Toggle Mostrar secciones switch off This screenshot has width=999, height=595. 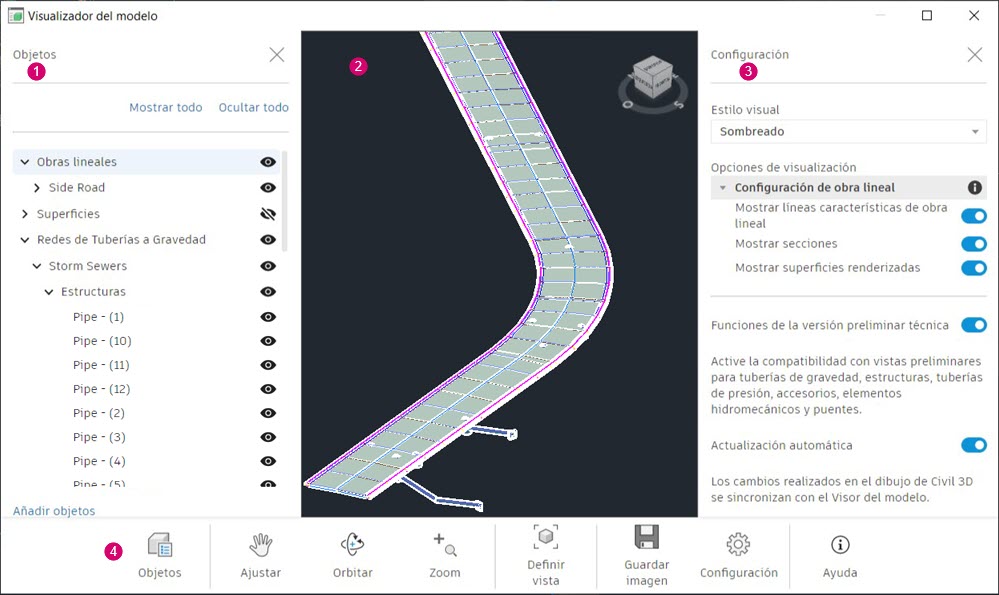click(974, 244)
